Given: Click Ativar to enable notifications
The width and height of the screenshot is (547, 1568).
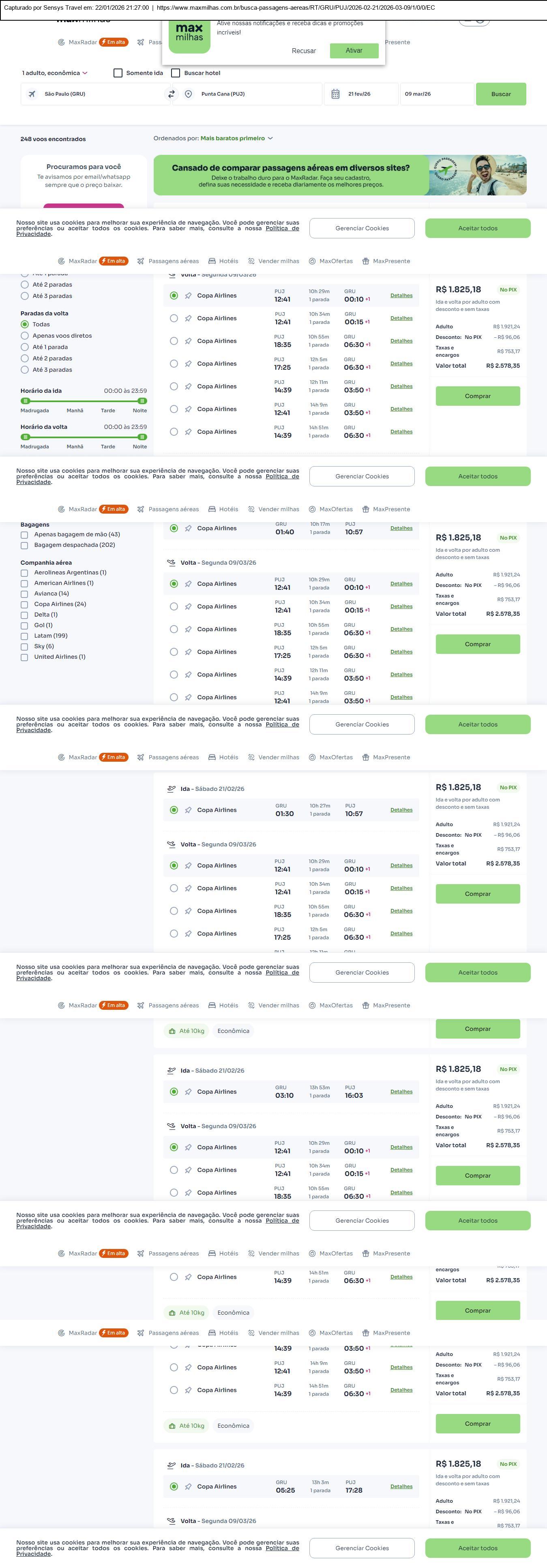Looking at the screenshot, I should pyautogui.click(x=354, y=51).
